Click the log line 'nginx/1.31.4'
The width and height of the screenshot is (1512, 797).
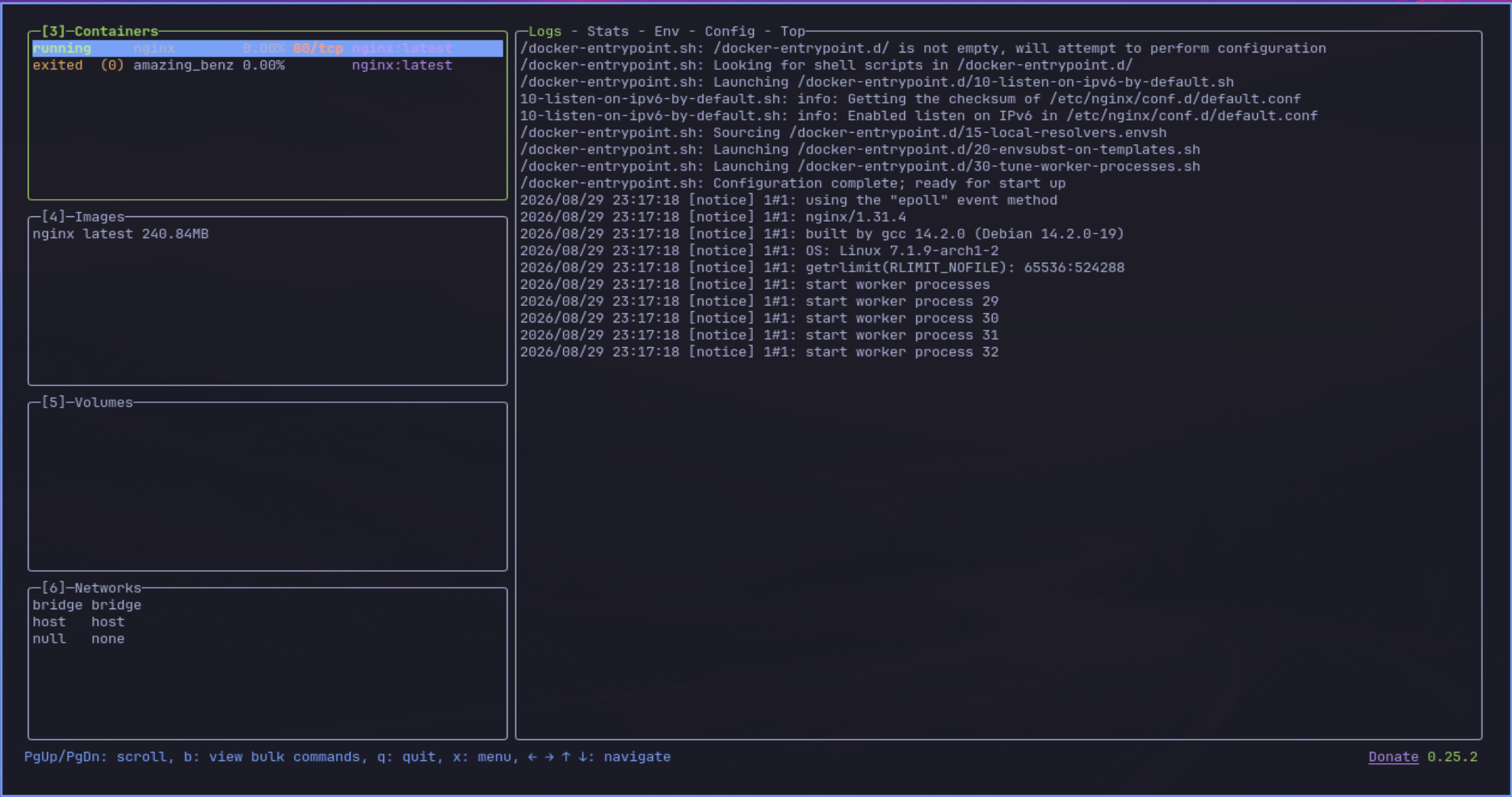[713, 217]
